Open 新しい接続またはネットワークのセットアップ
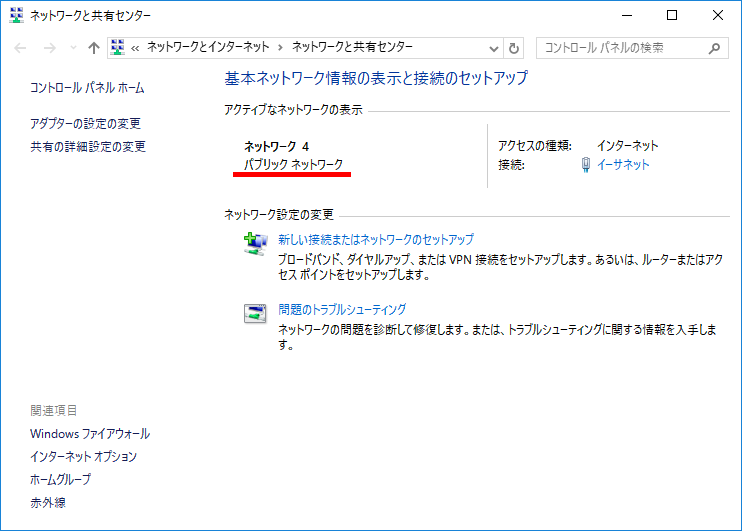The height and width of the screenshot is (531, 742). click(x=376, y=239)
